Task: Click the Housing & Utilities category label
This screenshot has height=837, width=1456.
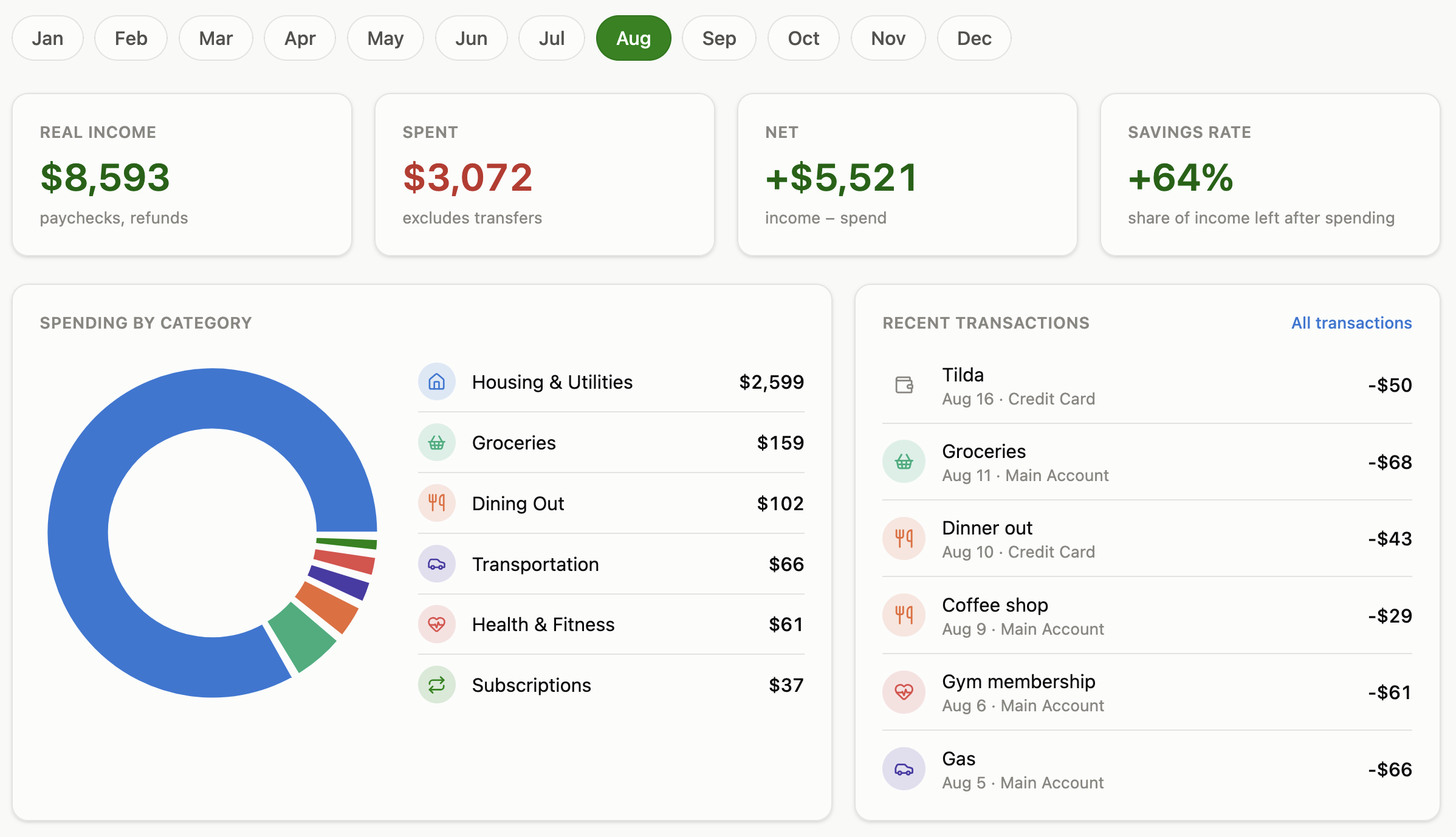Action: (552, 382)
